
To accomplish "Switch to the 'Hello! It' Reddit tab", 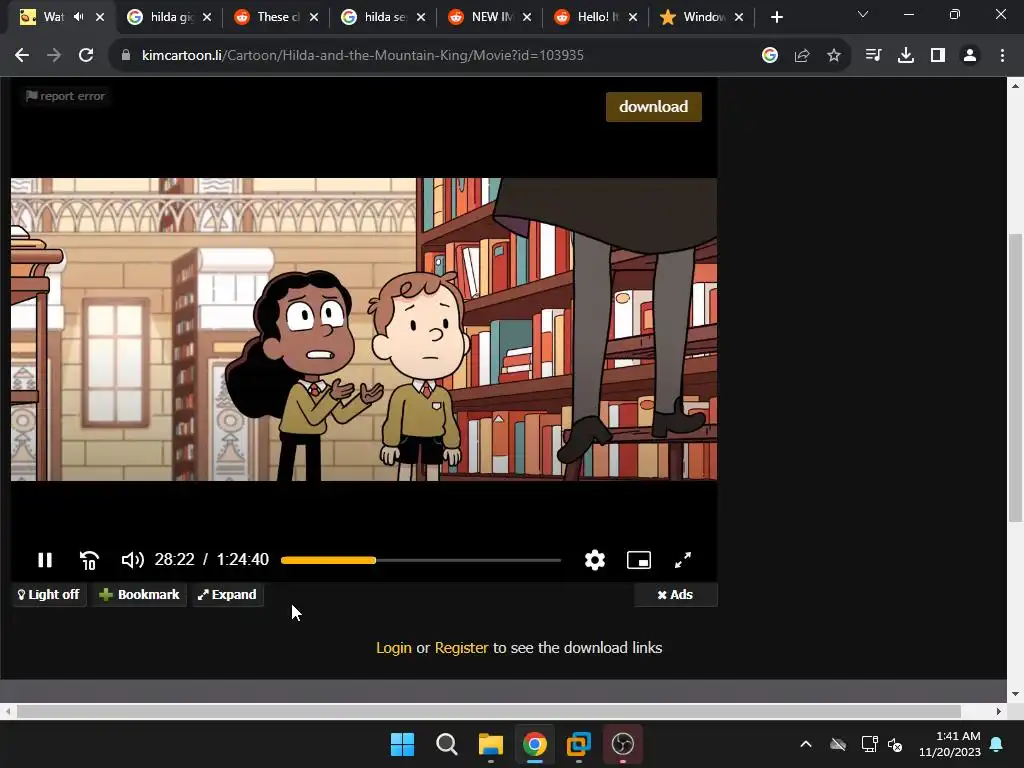I will [x=598, y=17].
